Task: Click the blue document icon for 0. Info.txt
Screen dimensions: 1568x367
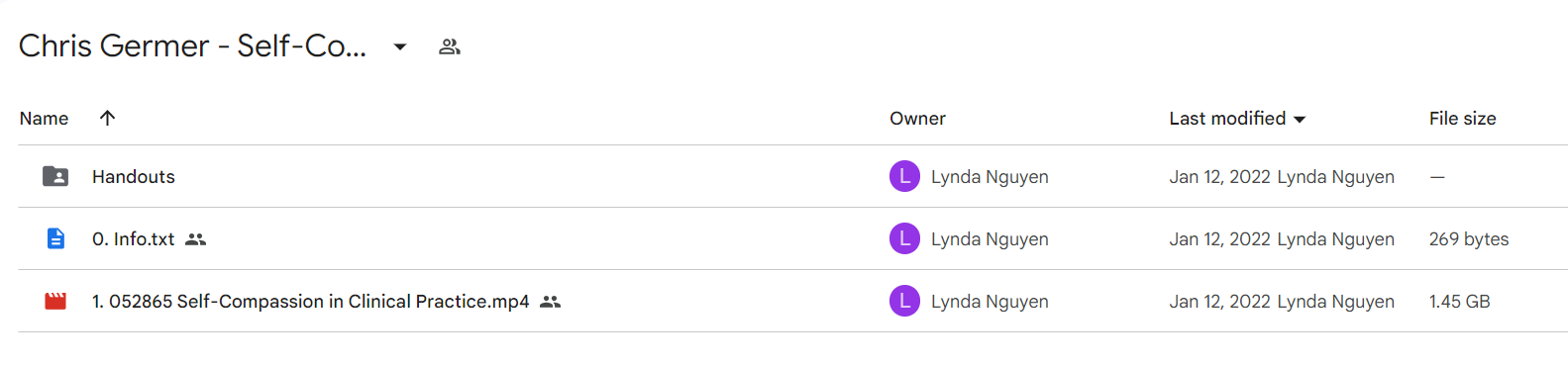Action: 55,238
